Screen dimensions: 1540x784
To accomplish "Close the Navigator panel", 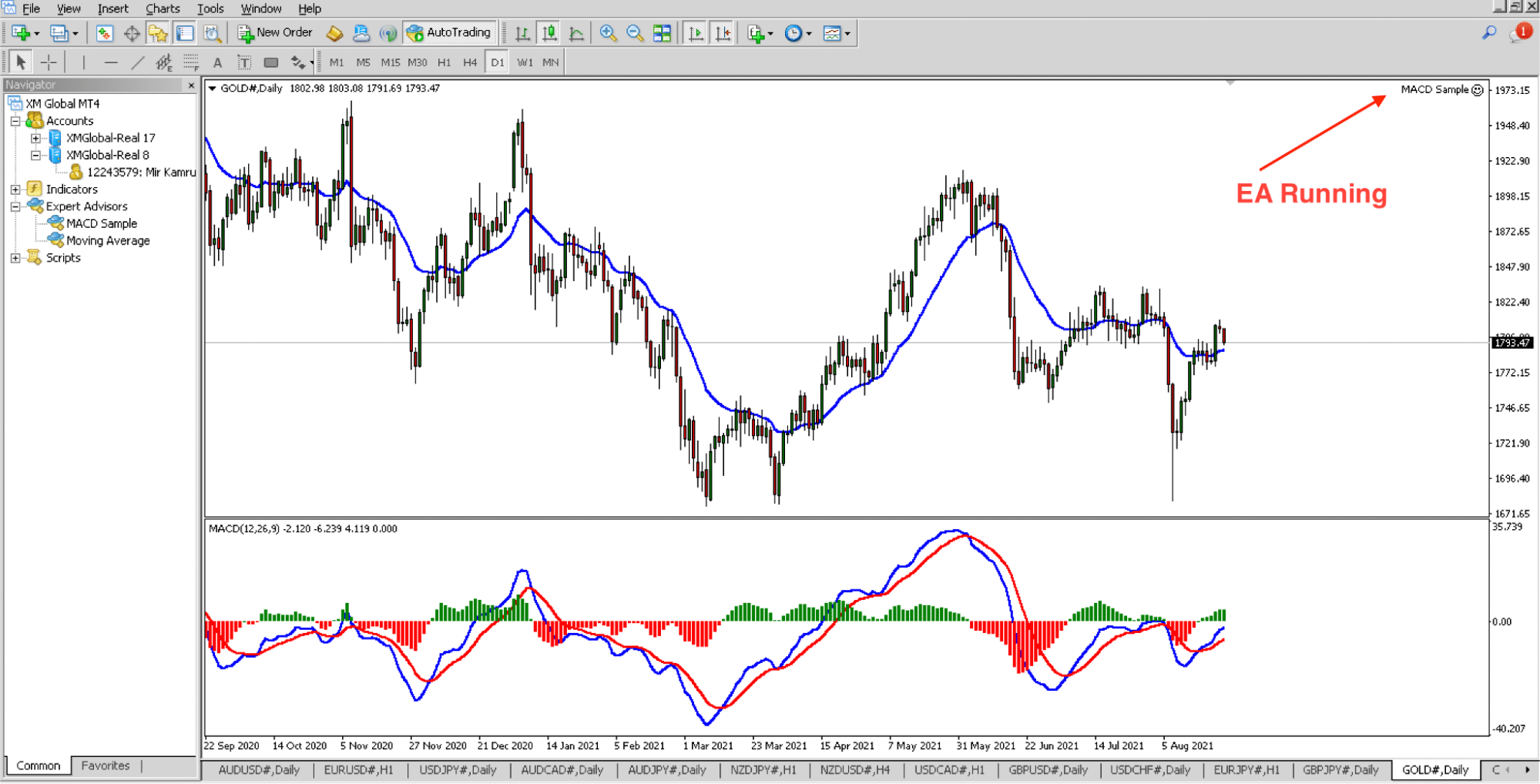I will (191, 85).
